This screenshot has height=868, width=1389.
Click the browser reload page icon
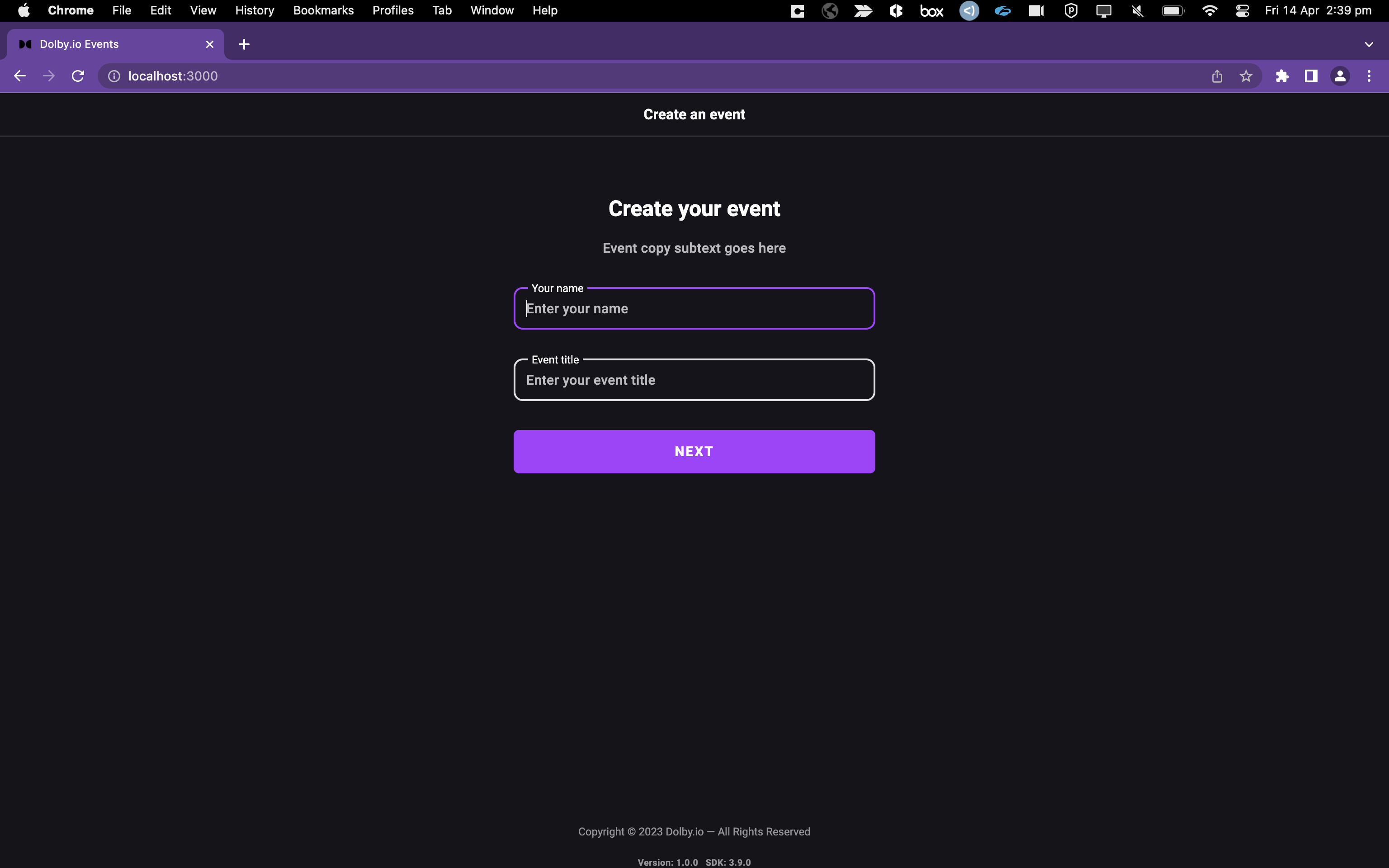click(x=78, y=76)
